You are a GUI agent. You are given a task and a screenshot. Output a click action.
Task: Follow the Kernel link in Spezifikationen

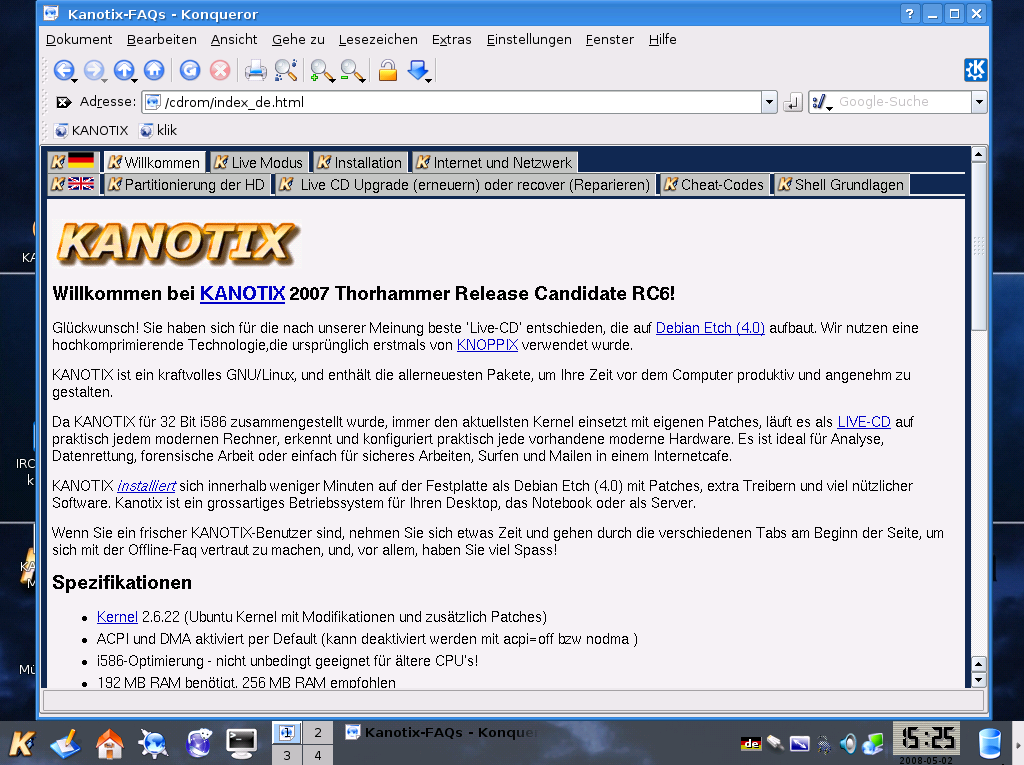tap(117, 617)
